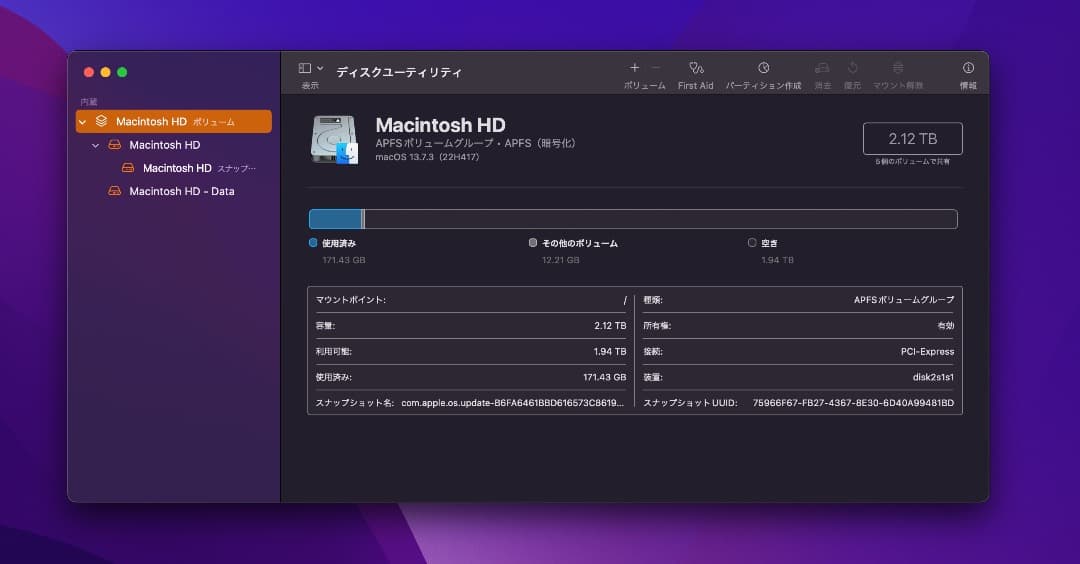
Task: Click the 2.12 TB capacity box
Action: coord(913,138)
